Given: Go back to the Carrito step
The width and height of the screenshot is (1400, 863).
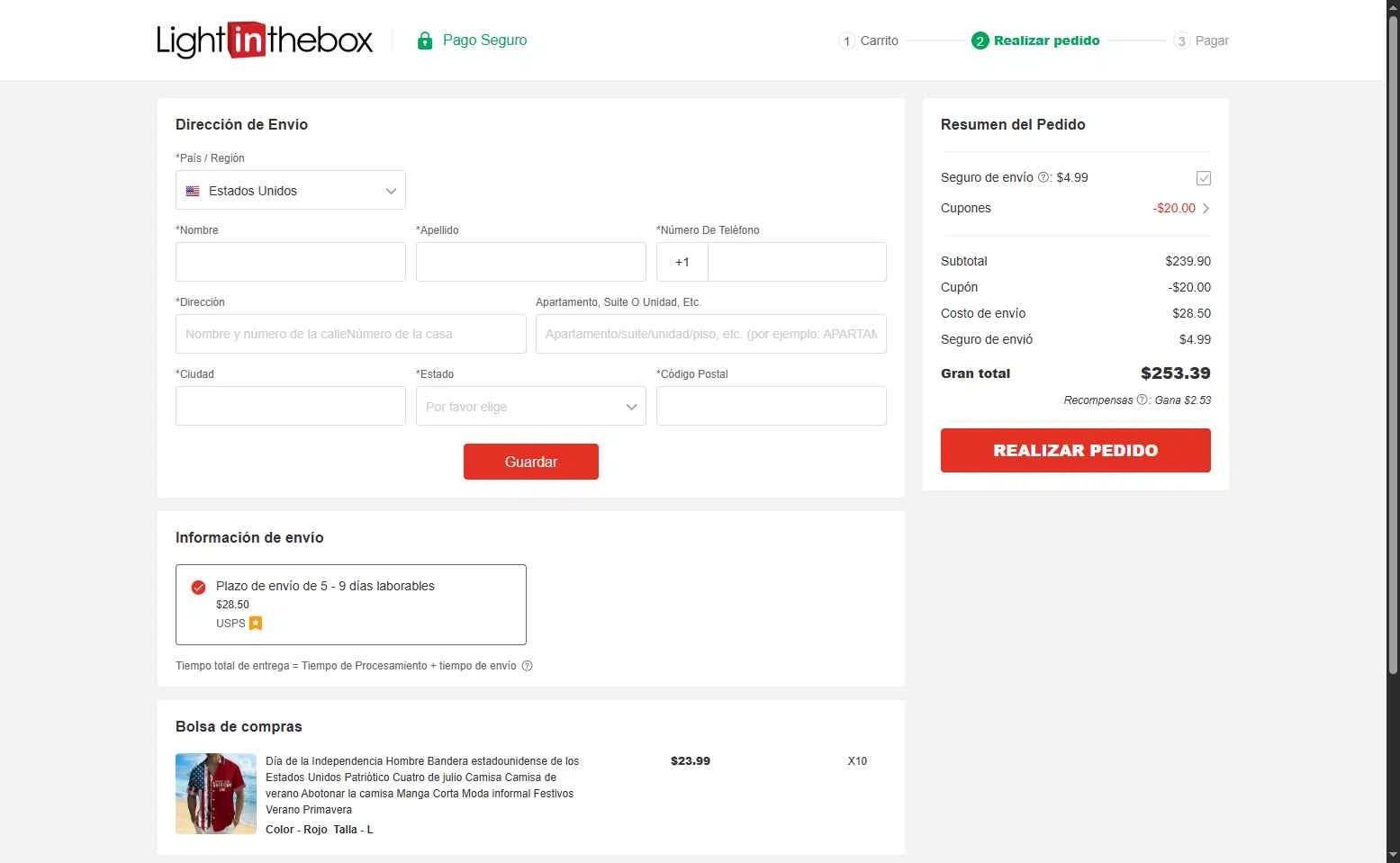Looking at the screenshot, I should (x=879, y=40).
